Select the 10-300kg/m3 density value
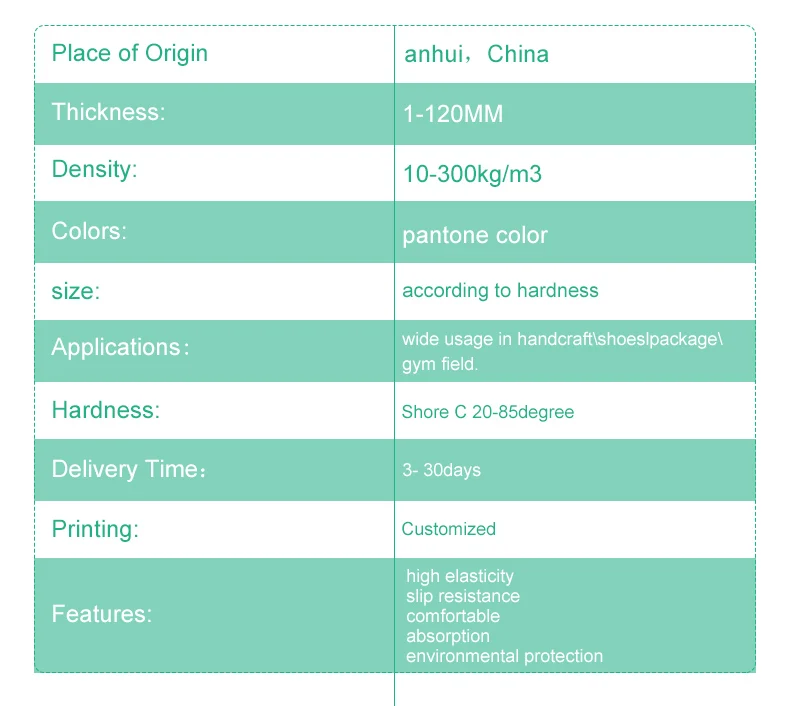 coord(472,174)
